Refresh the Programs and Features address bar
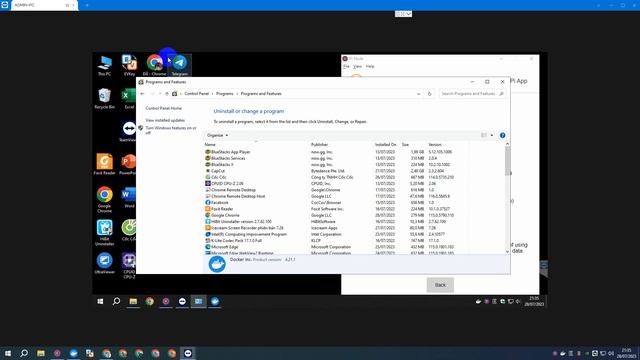Viewport: 640px width, 360px height. click(x=429, y=94)
